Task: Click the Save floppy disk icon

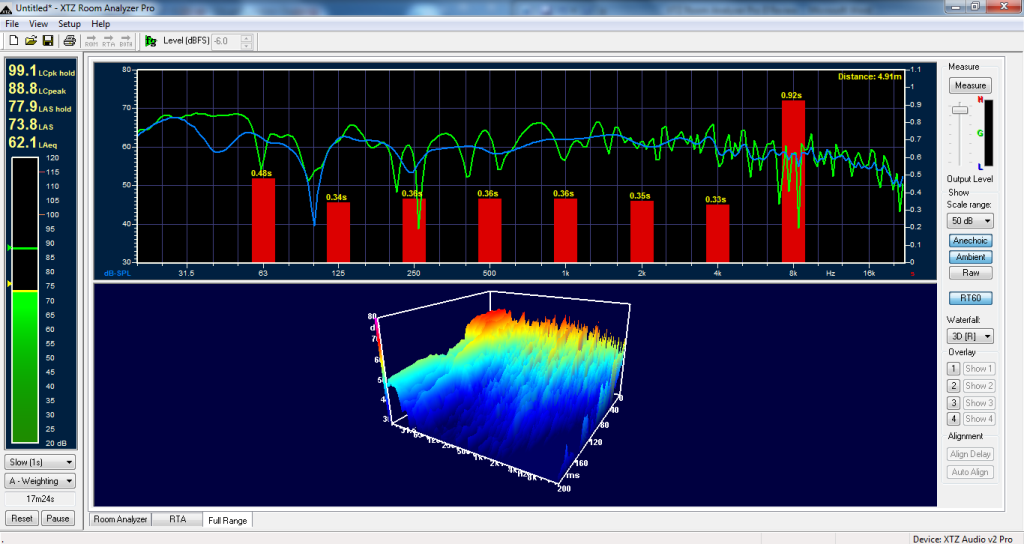Action: (47, 41)
